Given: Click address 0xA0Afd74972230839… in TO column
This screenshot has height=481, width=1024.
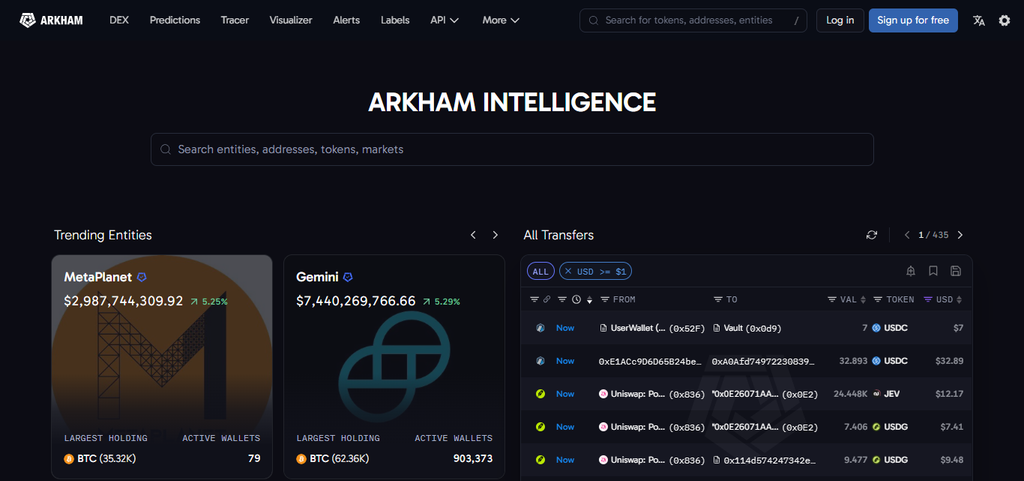Looking at the screenshot, I should 763,361.
